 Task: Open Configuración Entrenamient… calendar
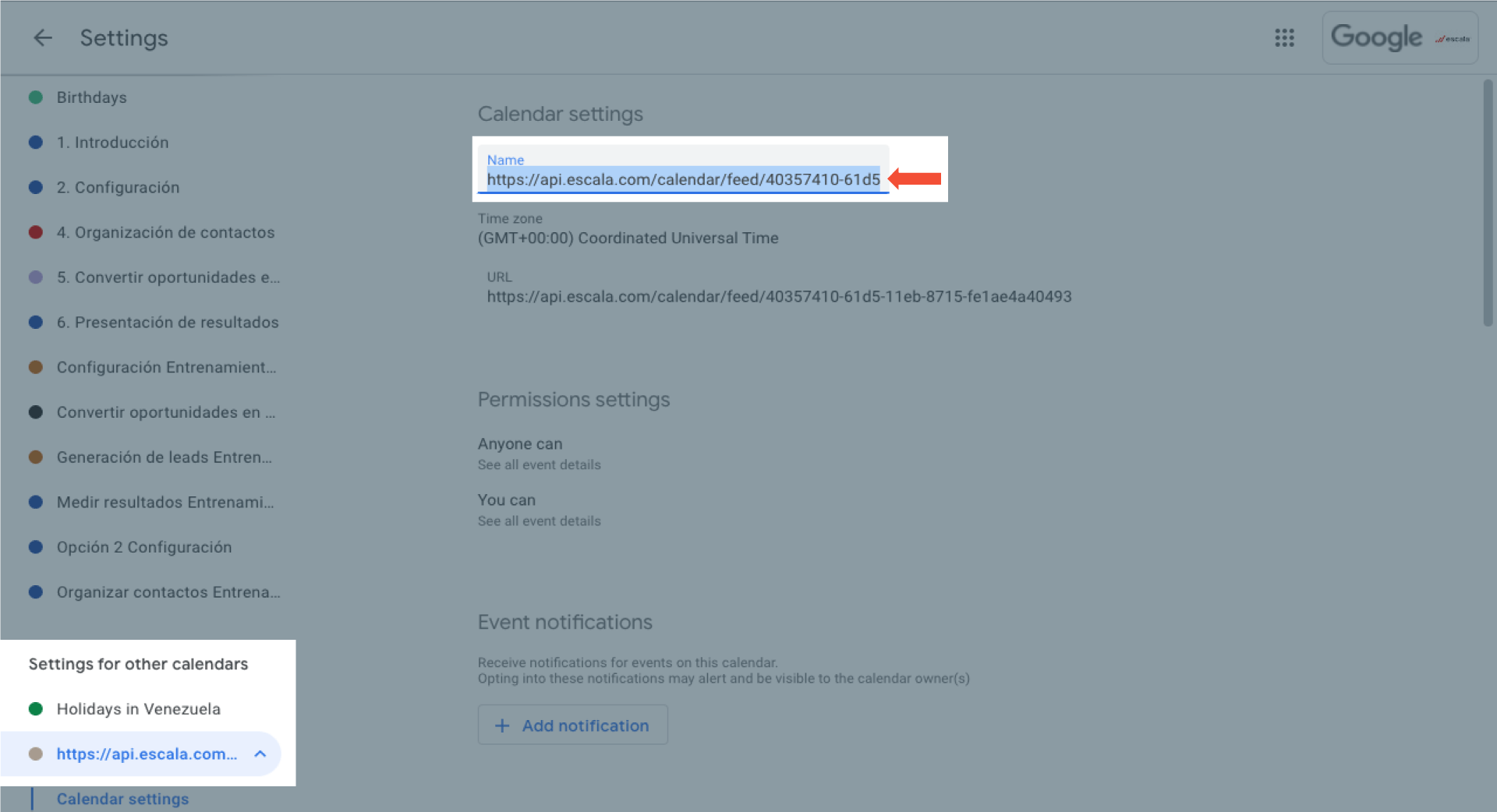point(166,367)
